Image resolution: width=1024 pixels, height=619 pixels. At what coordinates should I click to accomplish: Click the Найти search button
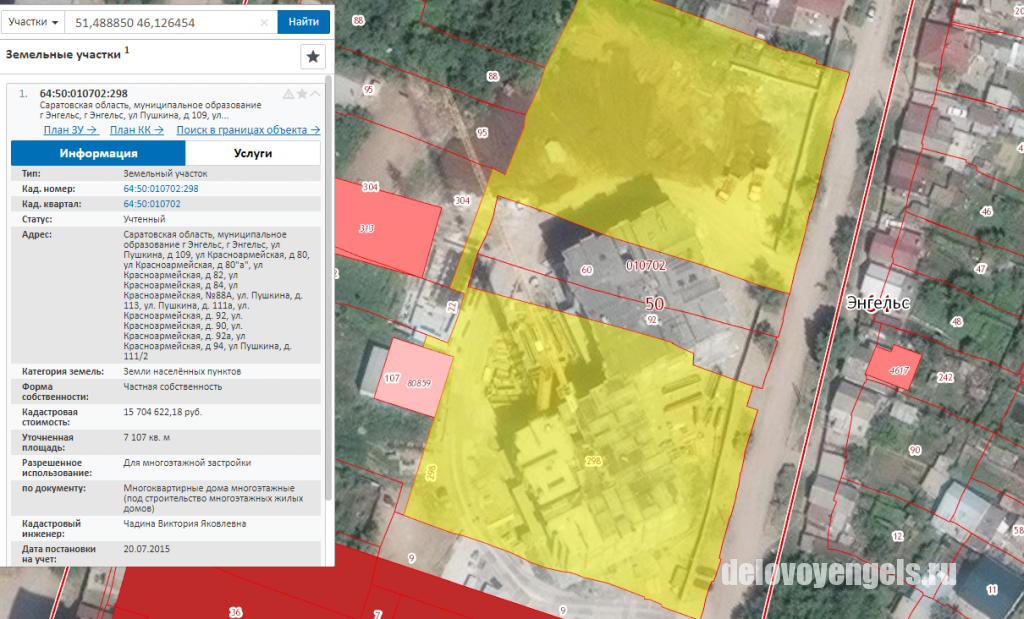pos(304,22)
